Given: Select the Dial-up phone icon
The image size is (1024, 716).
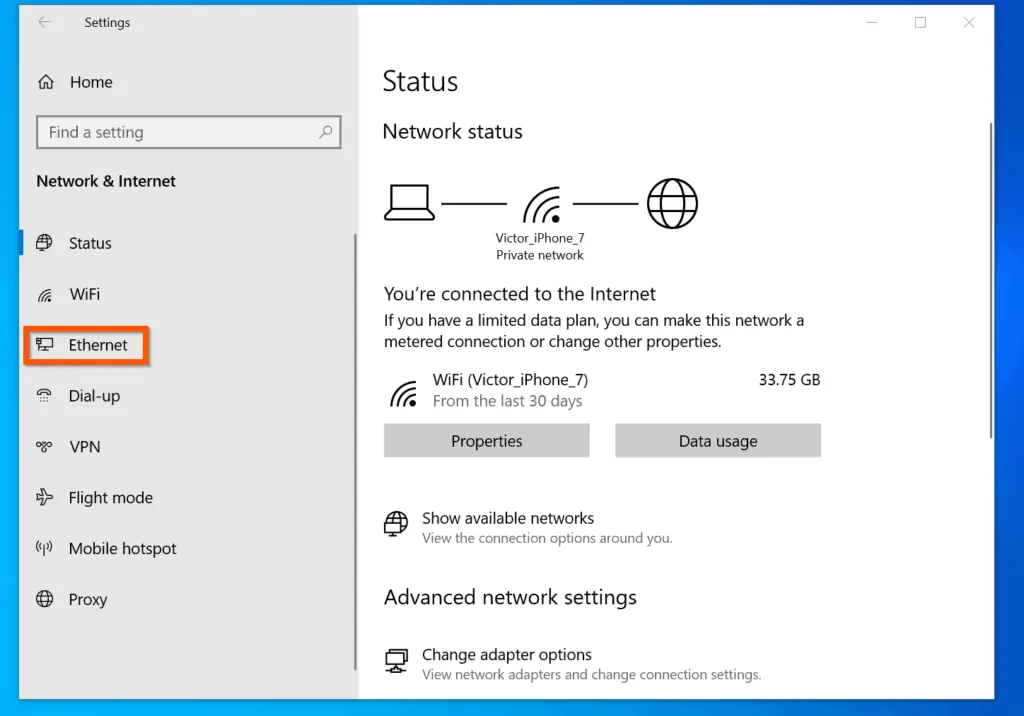Looking at the screenshot, I should pos(45,395).
